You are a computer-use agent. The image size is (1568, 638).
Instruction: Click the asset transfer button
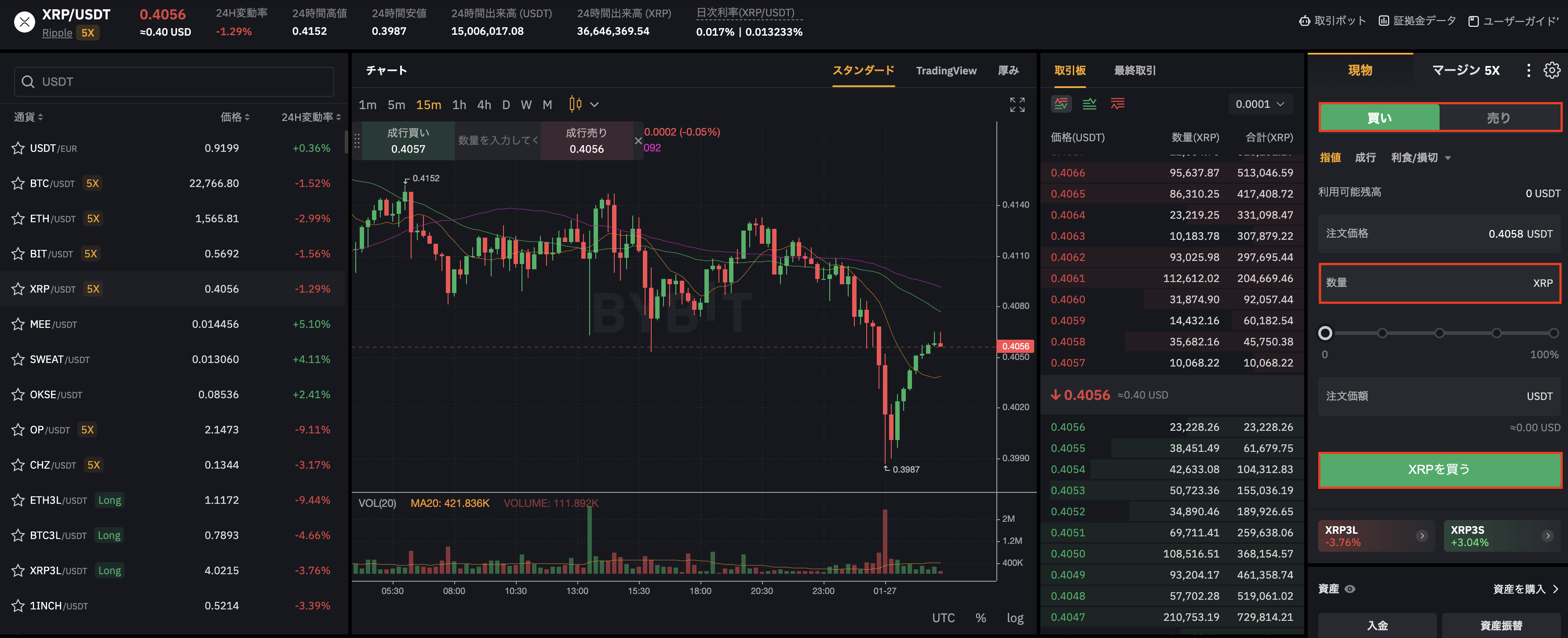1501,625
